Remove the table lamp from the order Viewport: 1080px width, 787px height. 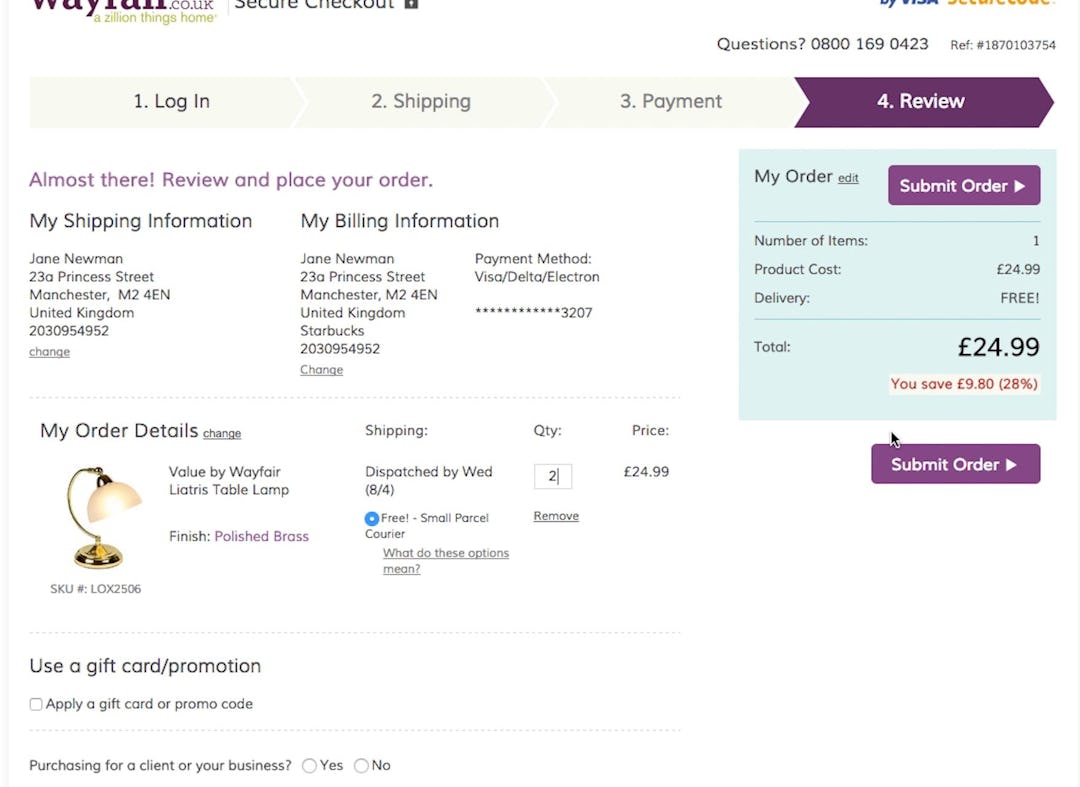[555, 515]
